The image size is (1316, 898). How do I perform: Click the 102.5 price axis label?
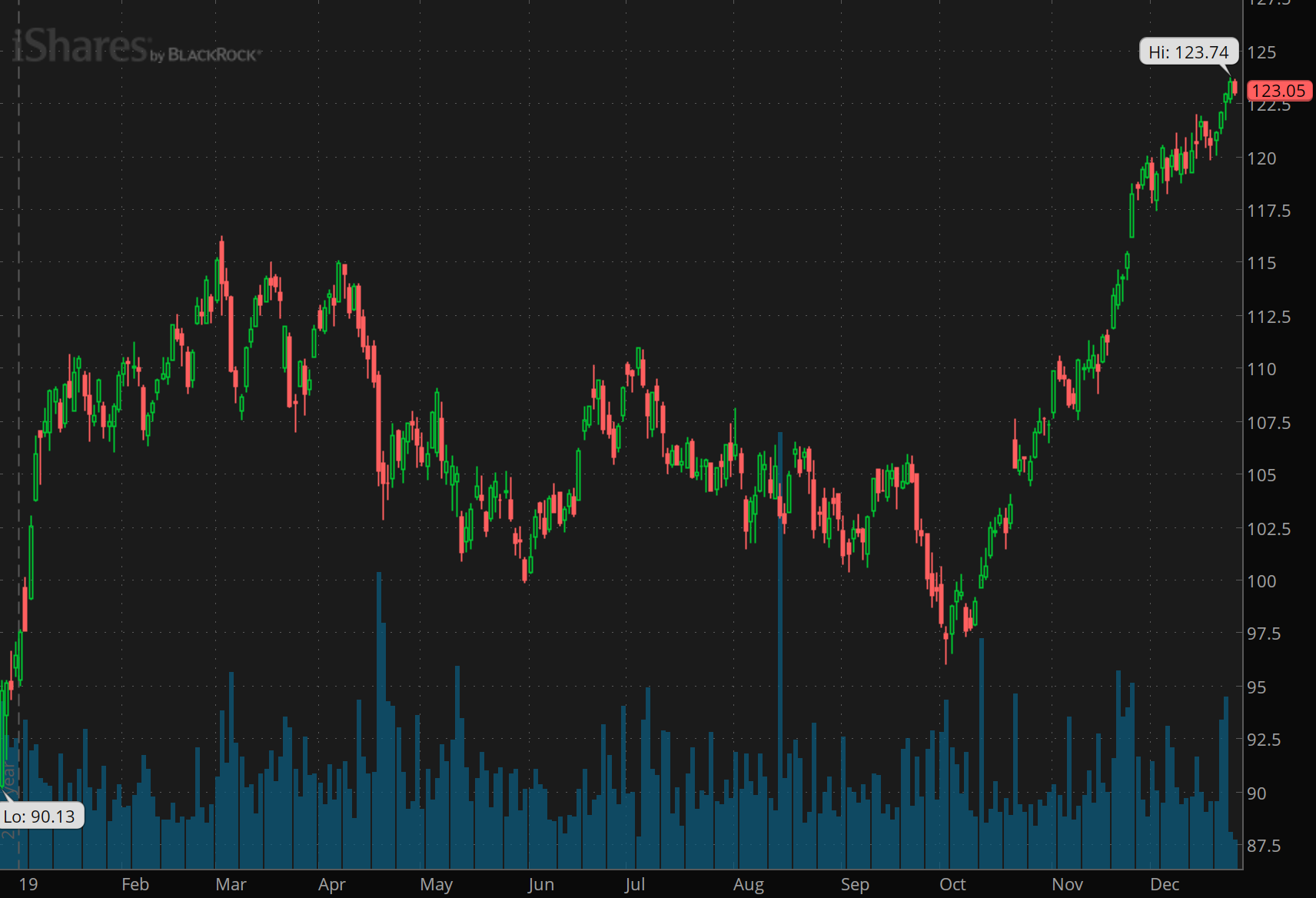coord(1269,529)
